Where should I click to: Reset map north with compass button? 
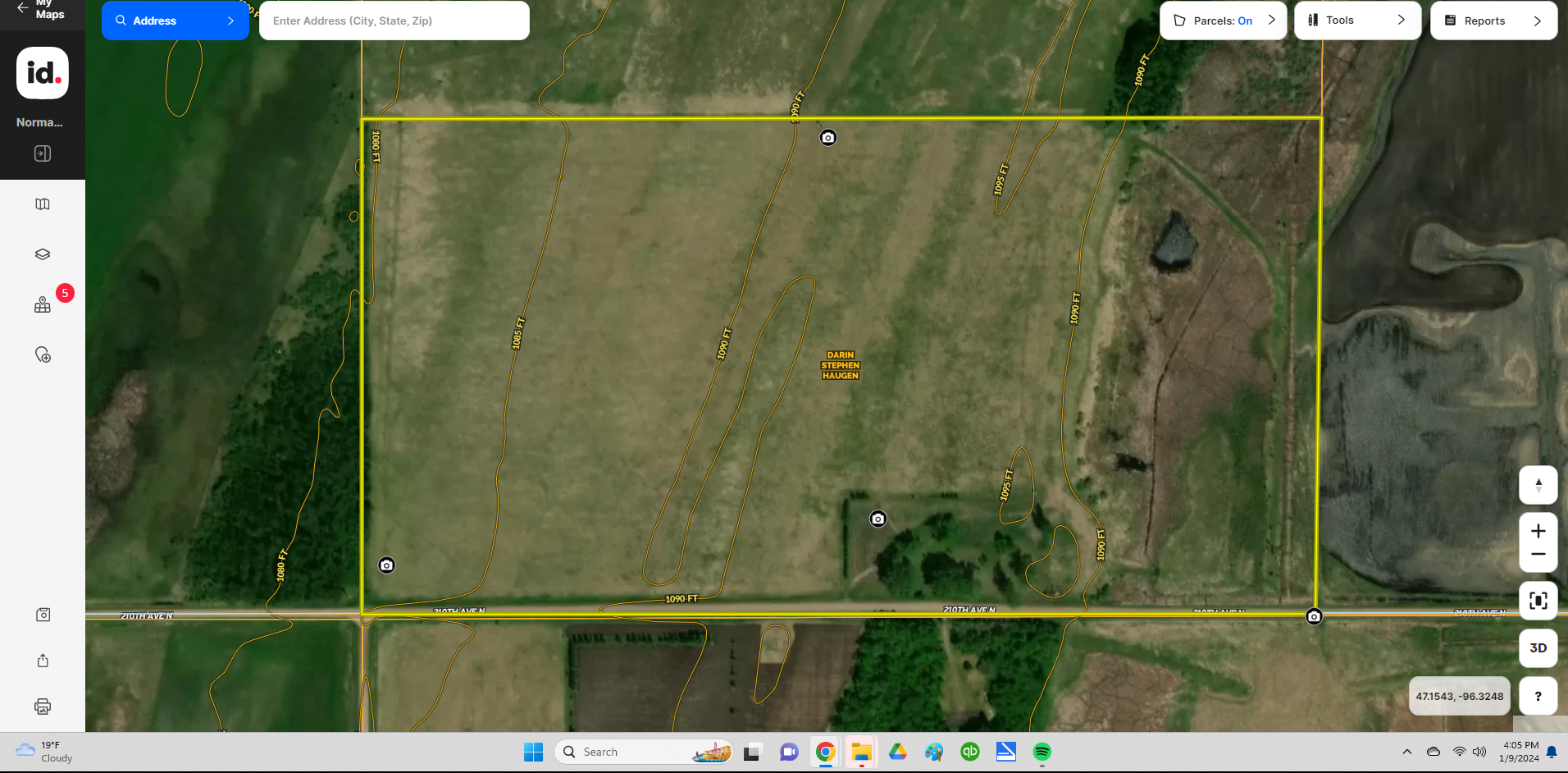pos(1538,485)
